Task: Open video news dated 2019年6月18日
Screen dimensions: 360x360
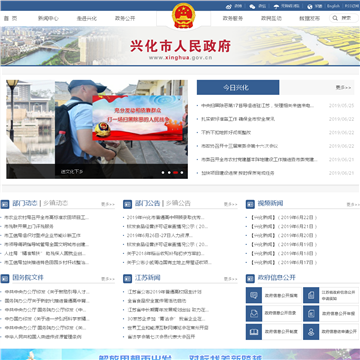Action: 283,254
